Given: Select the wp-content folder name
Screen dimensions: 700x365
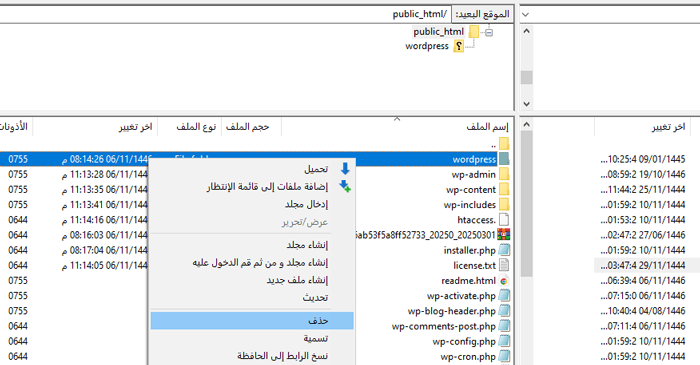Looking at the screenshot, I should pos(471,190).
